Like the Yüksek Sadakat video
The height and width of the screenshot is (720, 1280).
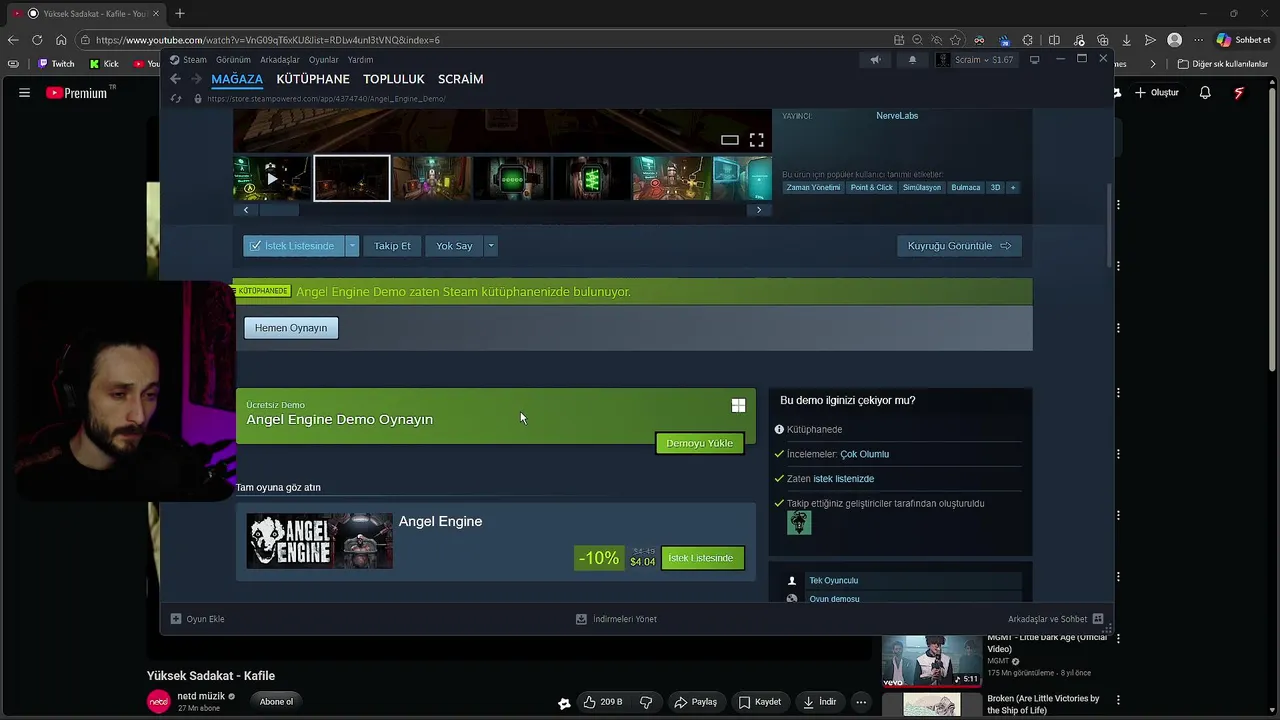[603, 702]
